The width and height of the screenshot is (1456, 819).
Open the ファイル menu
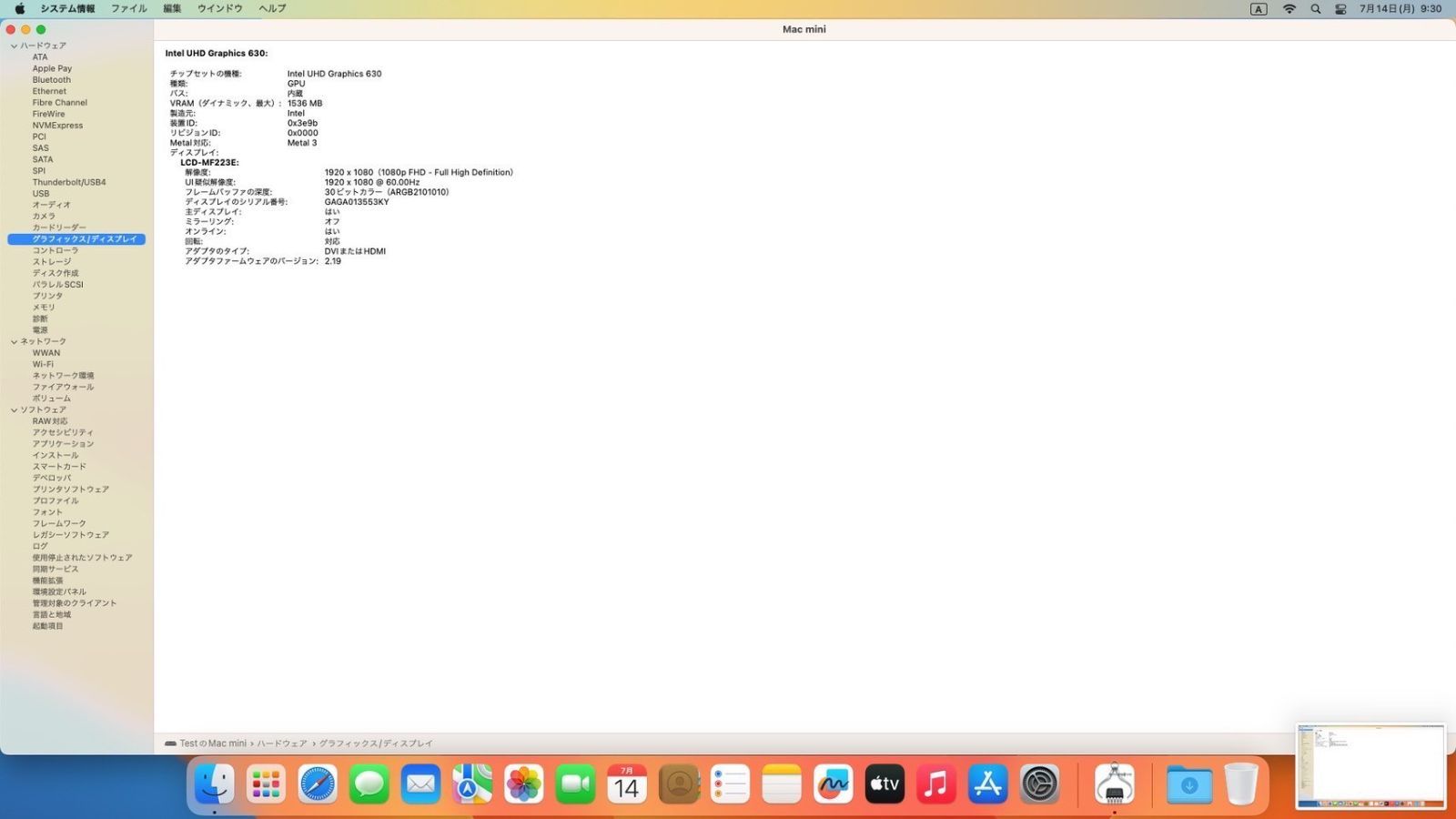coord(128,8)
